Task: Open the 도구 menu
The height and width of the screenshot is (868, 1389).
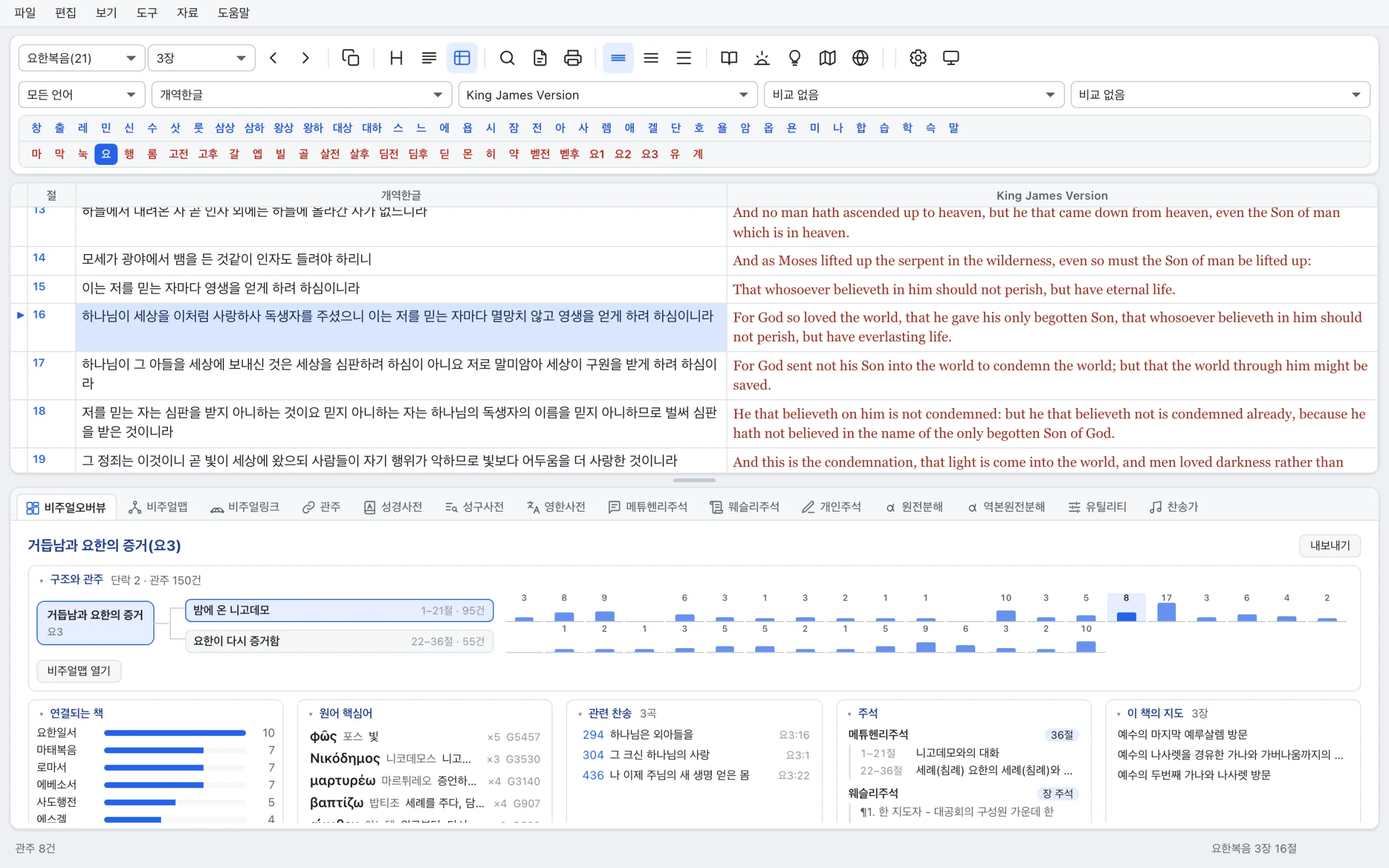Action: tap(146, 12)
